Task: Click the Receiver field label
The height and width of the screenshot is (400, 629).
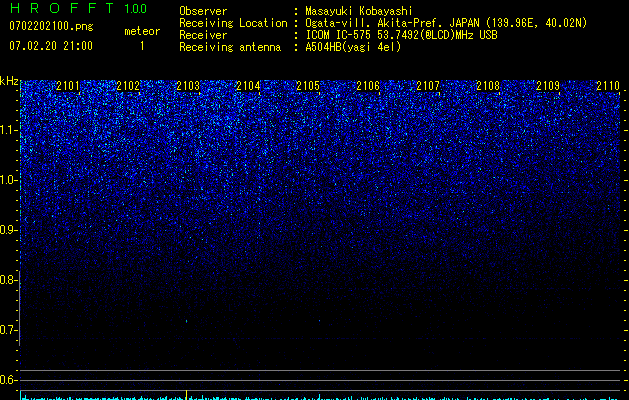Action: (203, 35)
